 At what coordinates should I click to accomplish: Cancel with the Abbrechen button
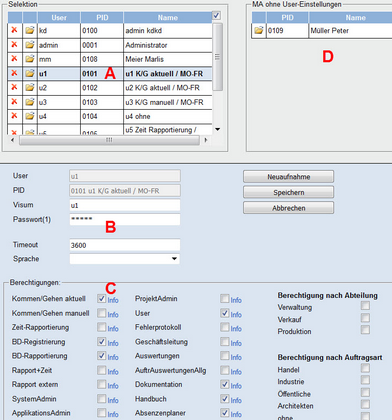point(288,208)
